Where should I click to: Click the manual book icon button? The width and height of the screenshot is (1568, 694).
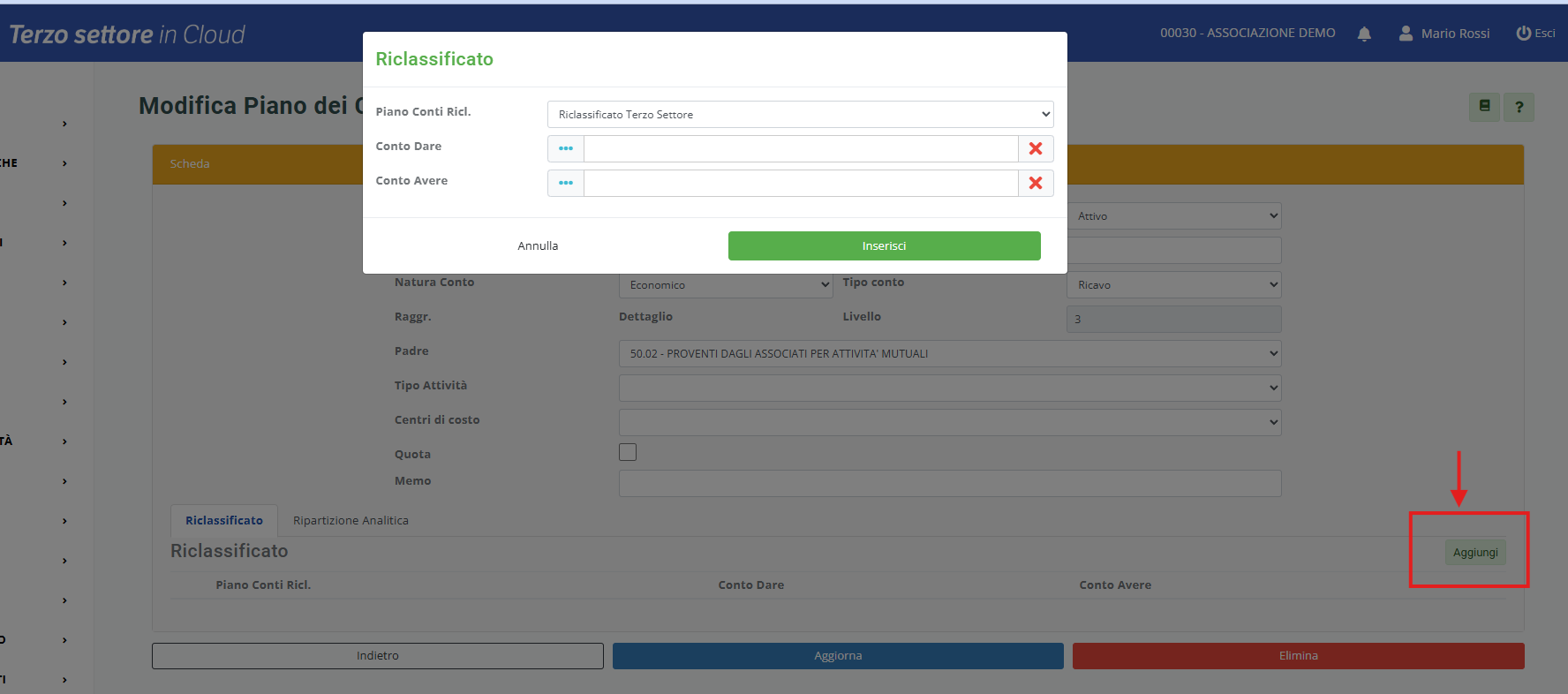click(1484, 107)
